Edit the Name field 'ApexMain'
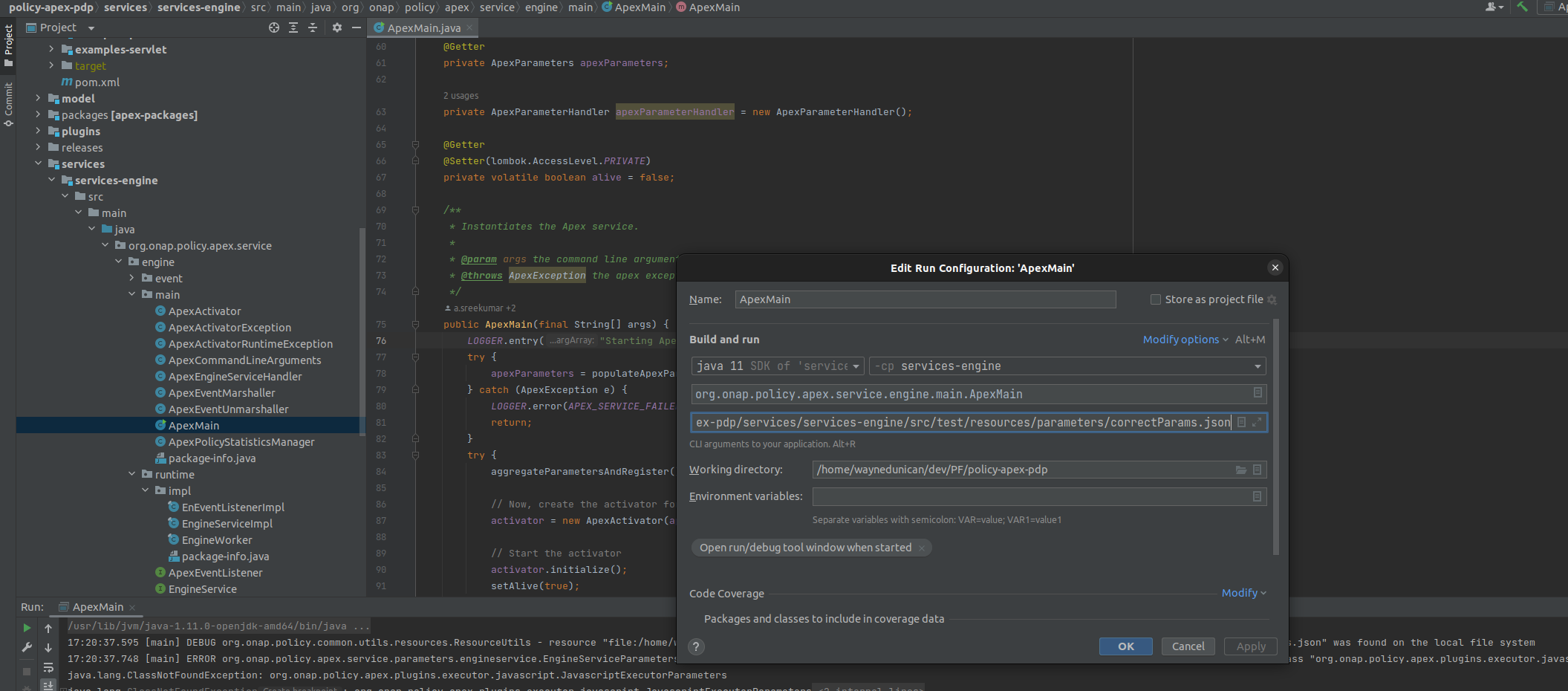This screenshot has height=691, width=1568. pyautogui.click(x=925, y=299)
